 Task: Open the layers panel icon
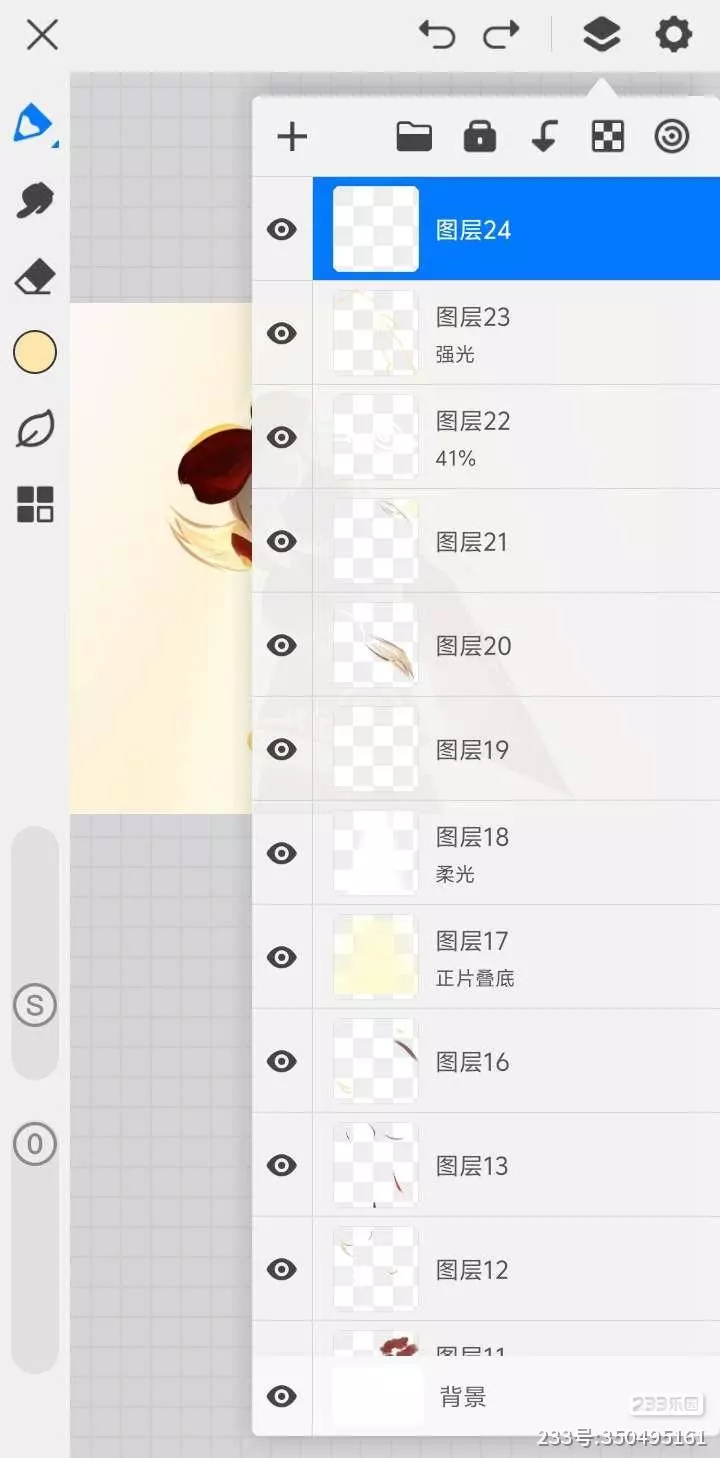601,36
